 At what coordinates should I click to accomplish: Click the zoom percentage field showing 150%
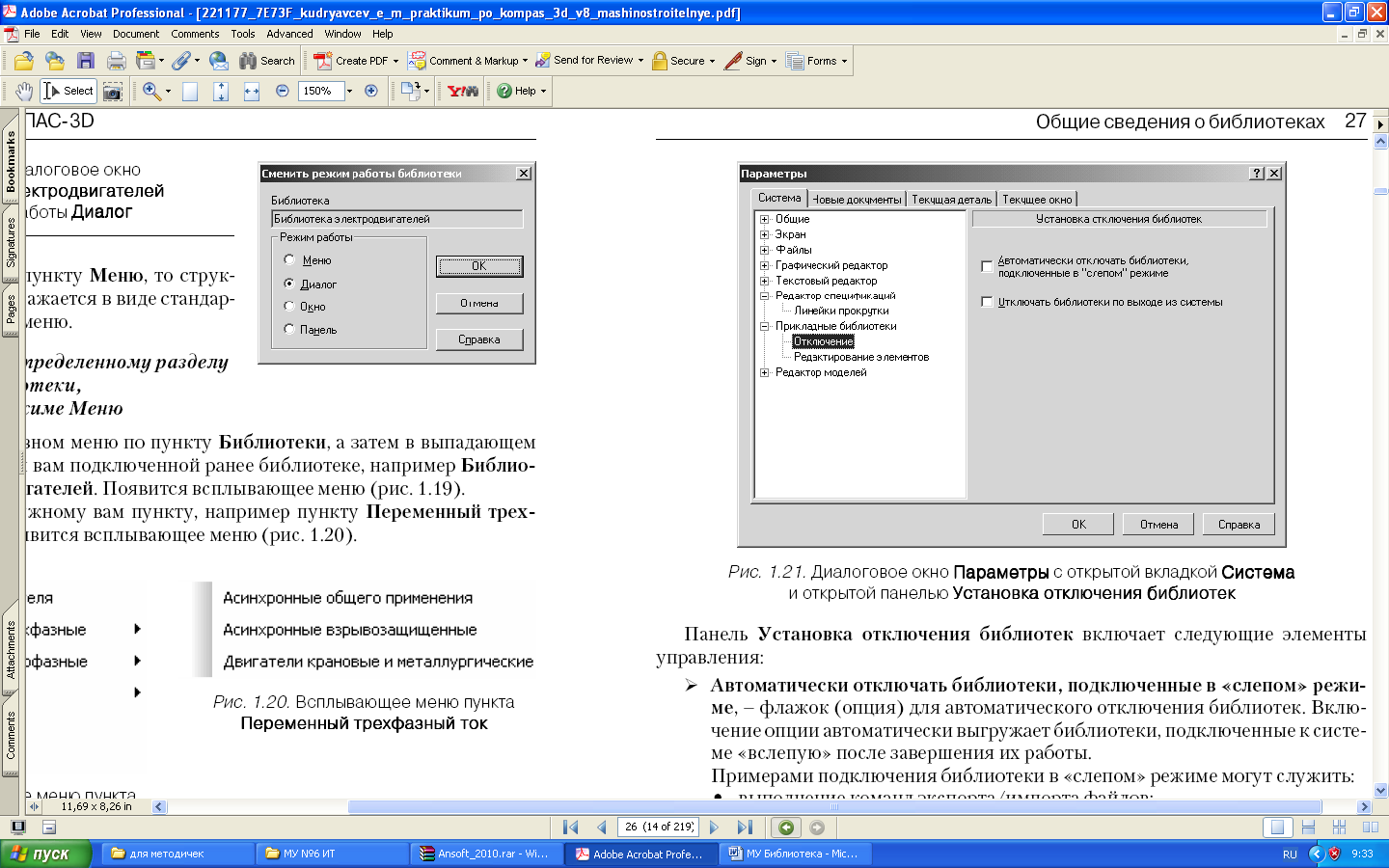[320, 91]
